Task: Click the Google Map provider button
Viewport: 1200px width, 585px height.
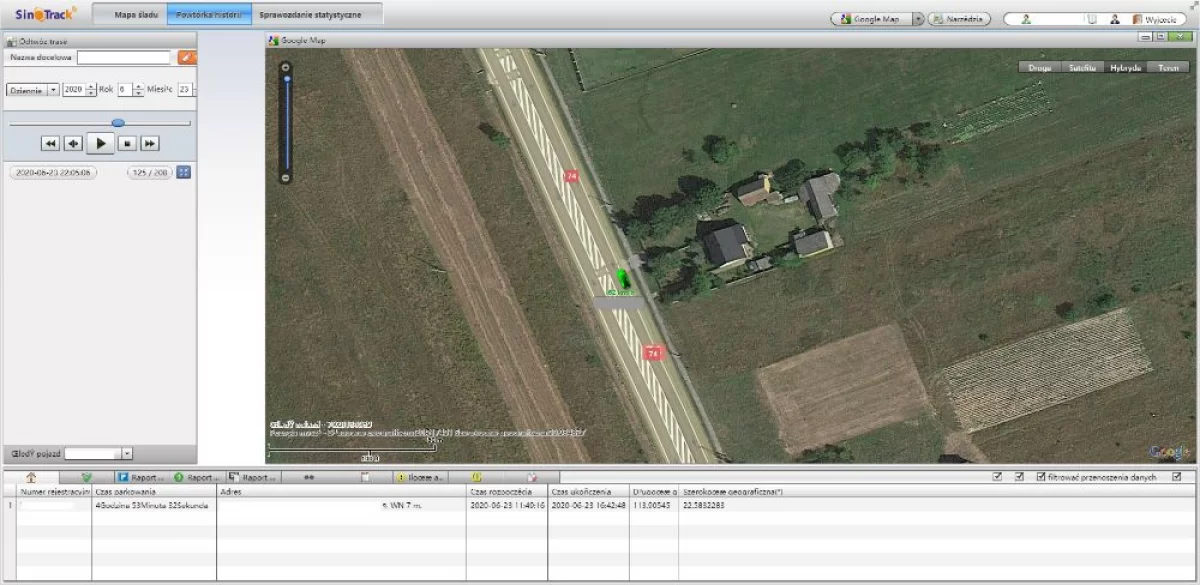Action: 872,19
